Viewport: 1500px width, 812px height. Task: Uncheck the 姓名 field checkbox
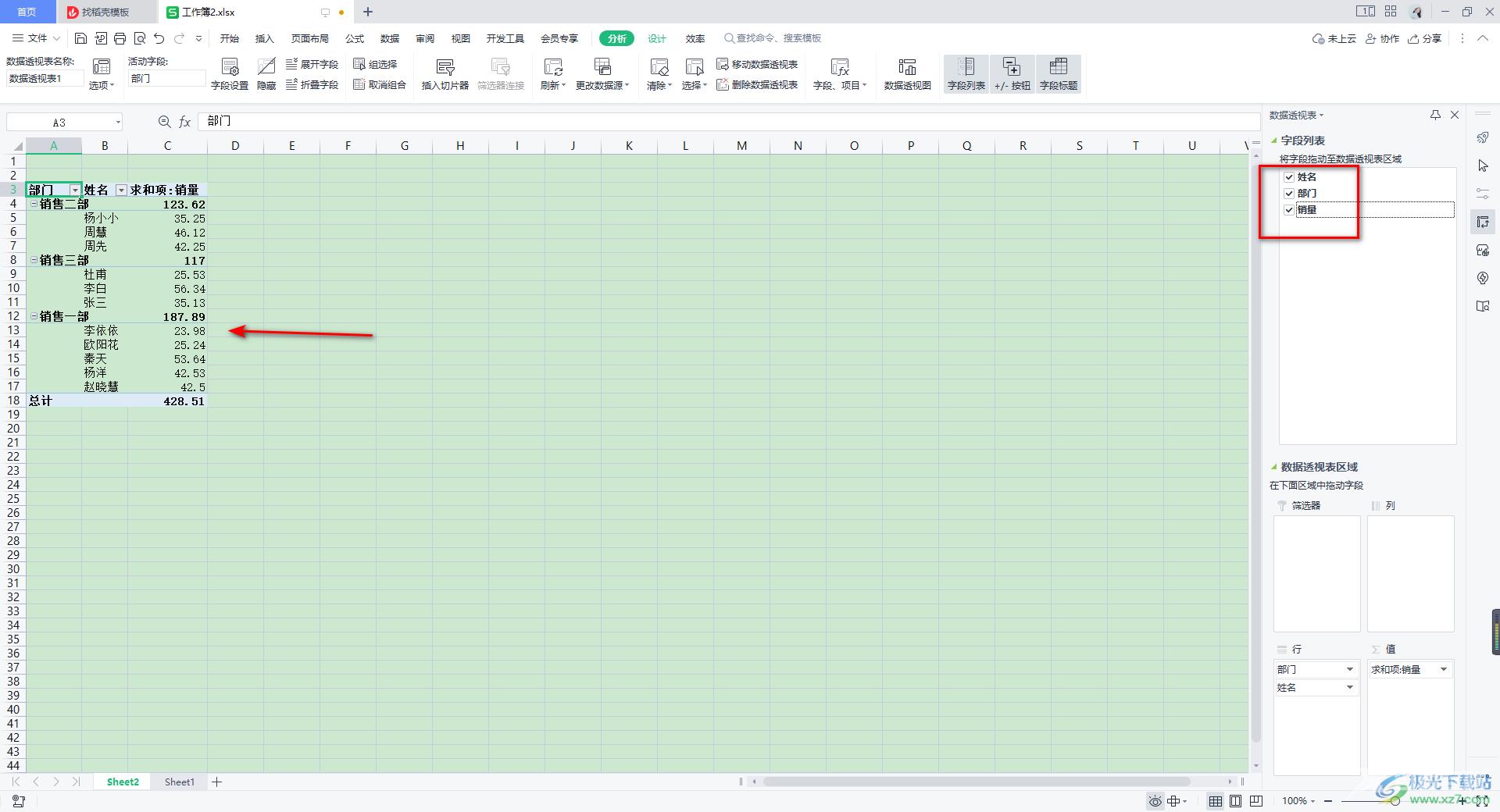(1289, 177)
